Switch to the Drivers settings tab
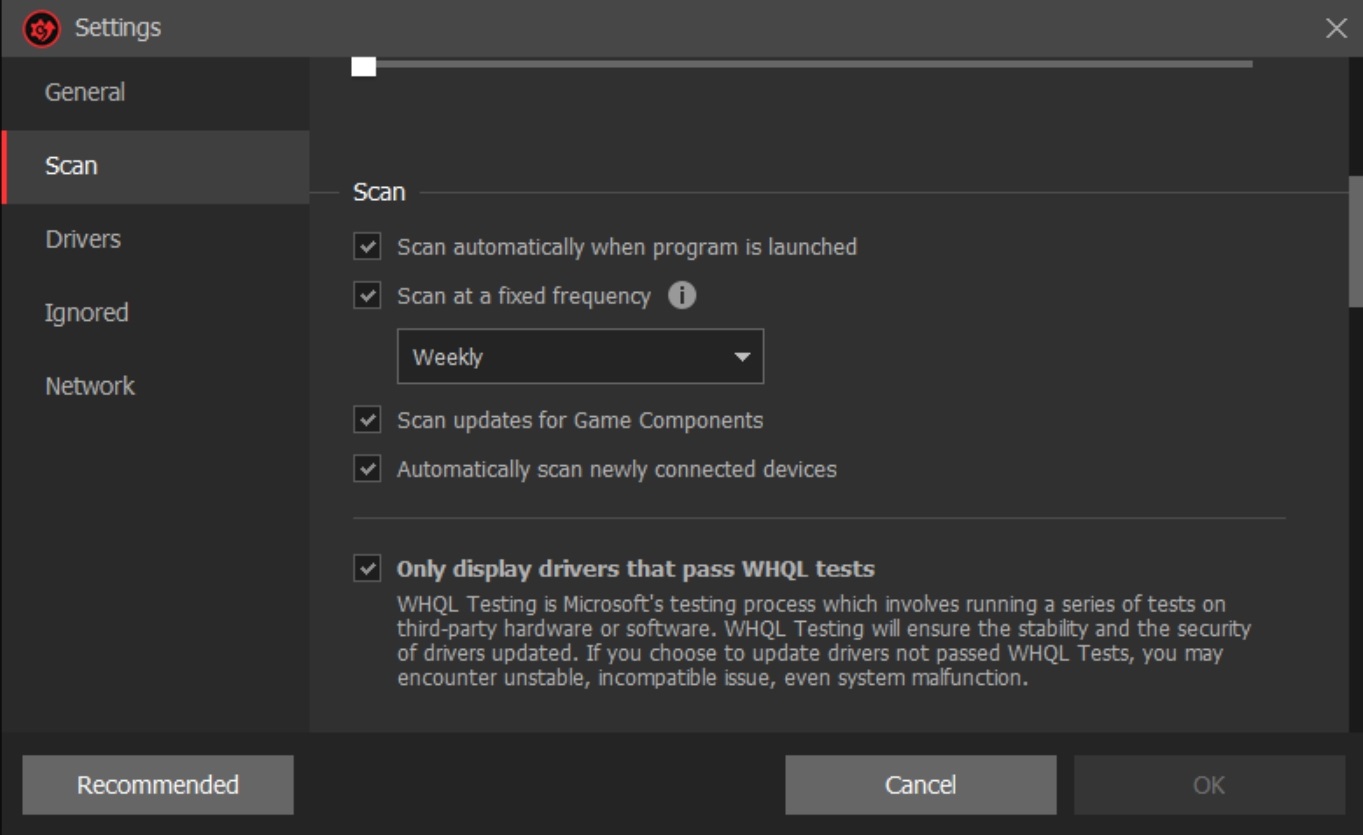This screenshot has width=1363, height=835. point(83,239)
